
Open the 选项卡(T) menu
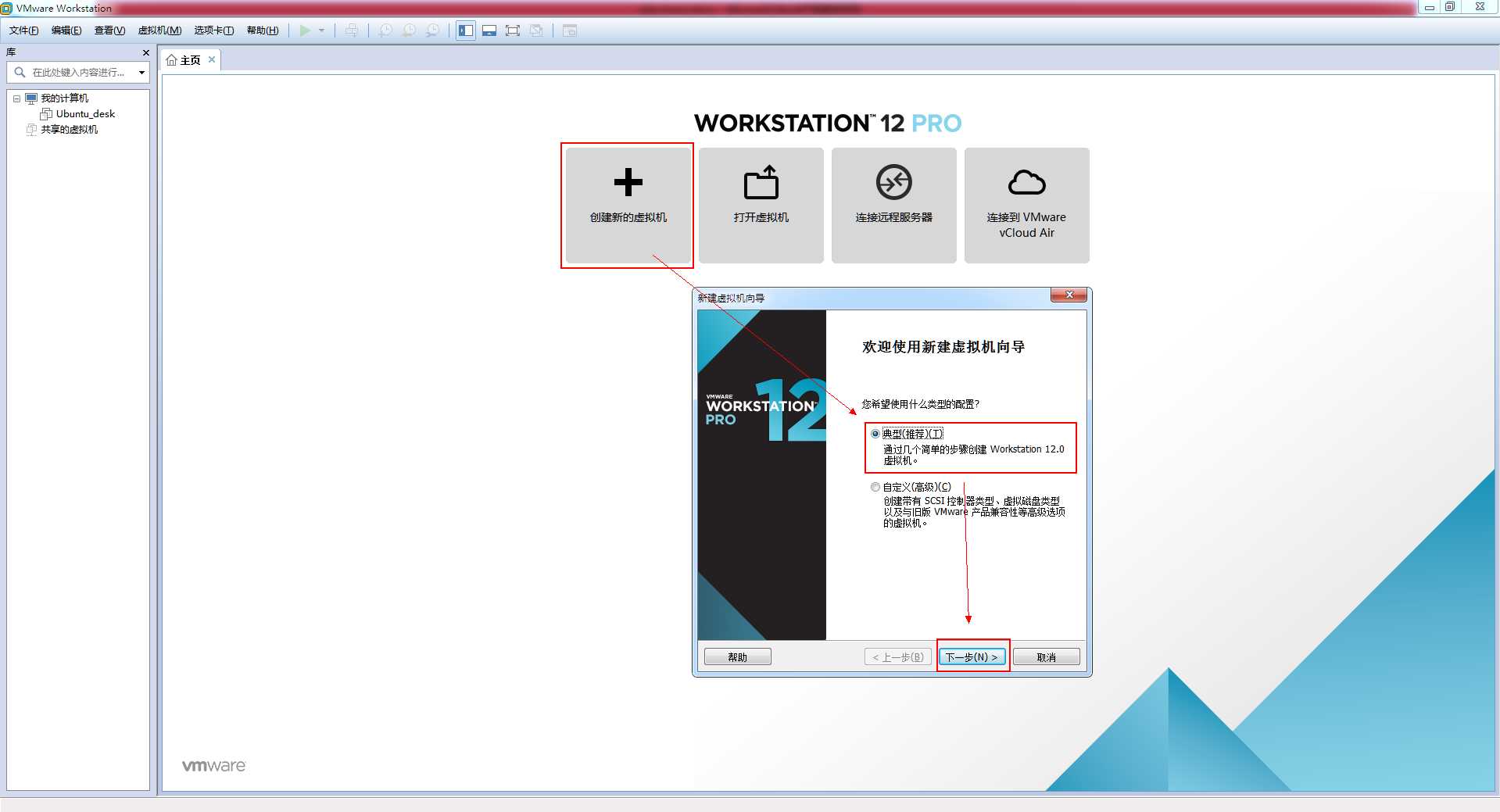point(214,30)
